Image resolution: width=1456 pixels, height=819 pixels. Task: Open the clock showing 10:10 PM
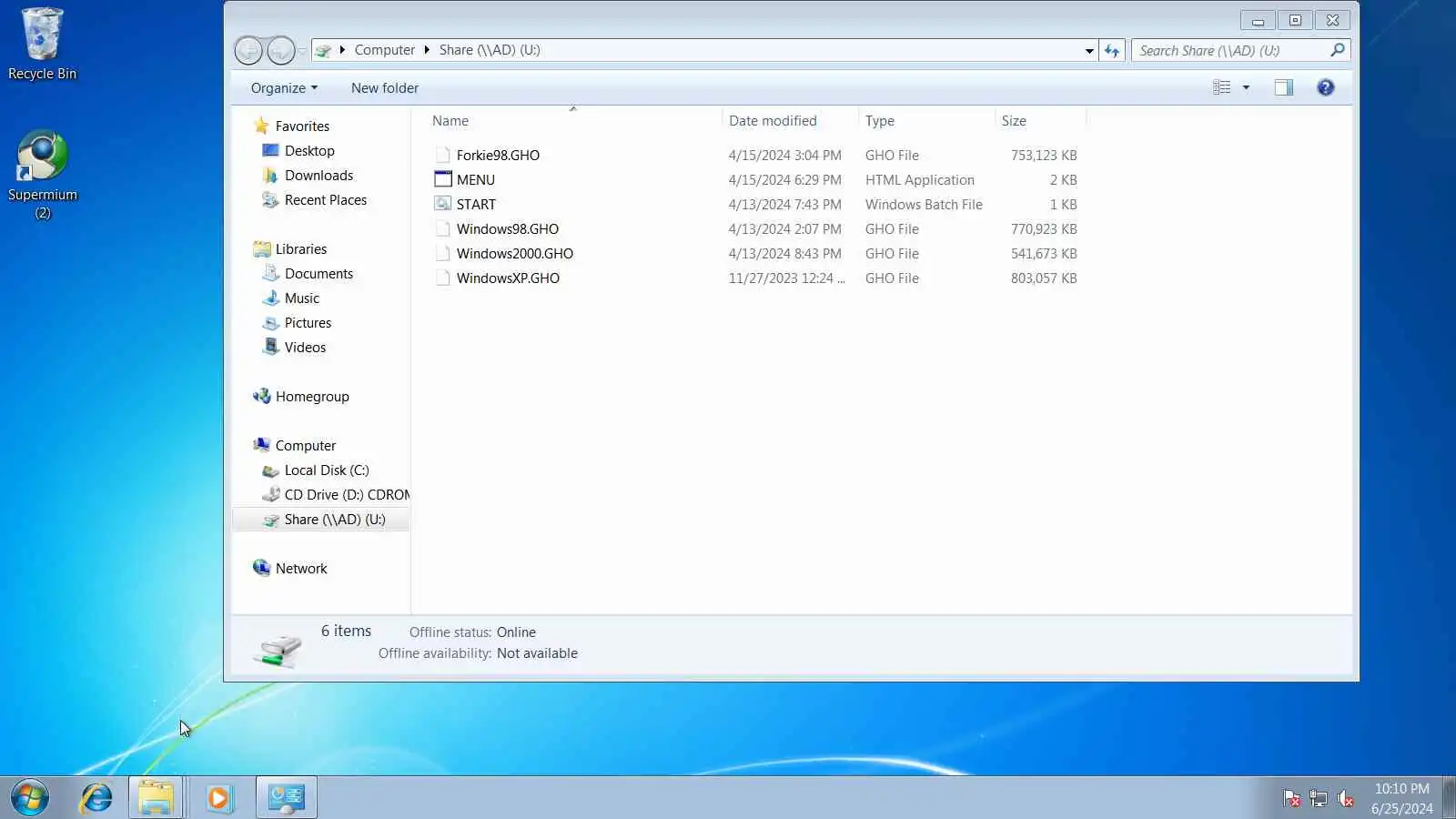click(x=1401, y=798)
